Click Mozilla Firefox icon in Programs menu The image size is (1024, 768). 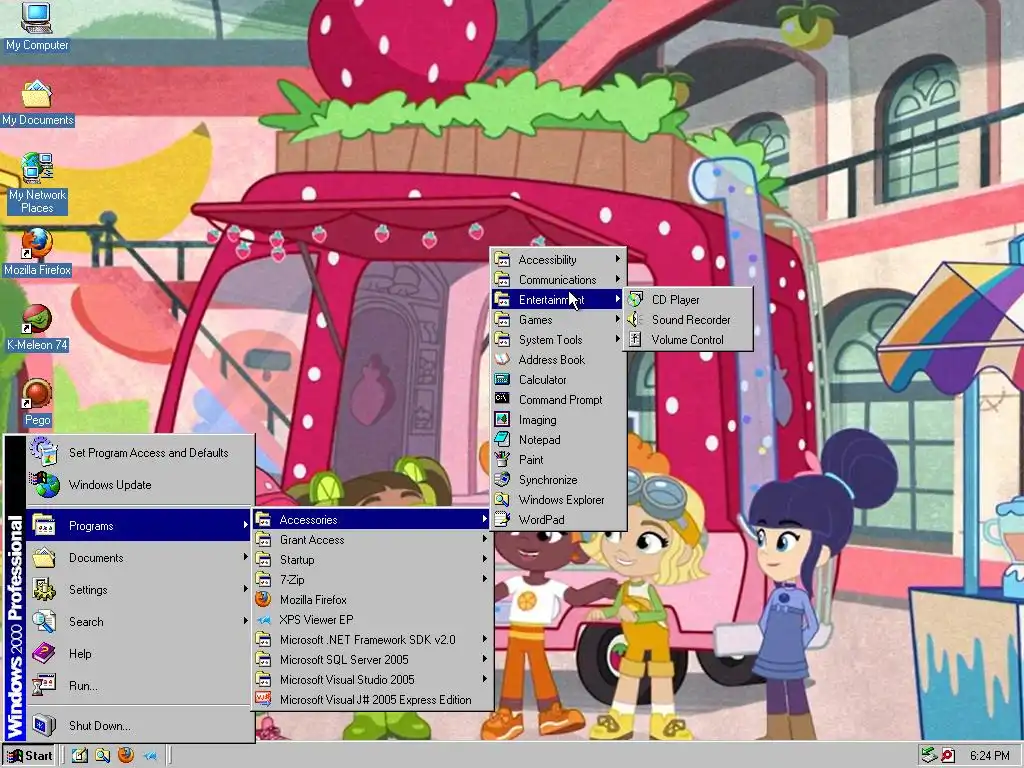click(263, 600)
